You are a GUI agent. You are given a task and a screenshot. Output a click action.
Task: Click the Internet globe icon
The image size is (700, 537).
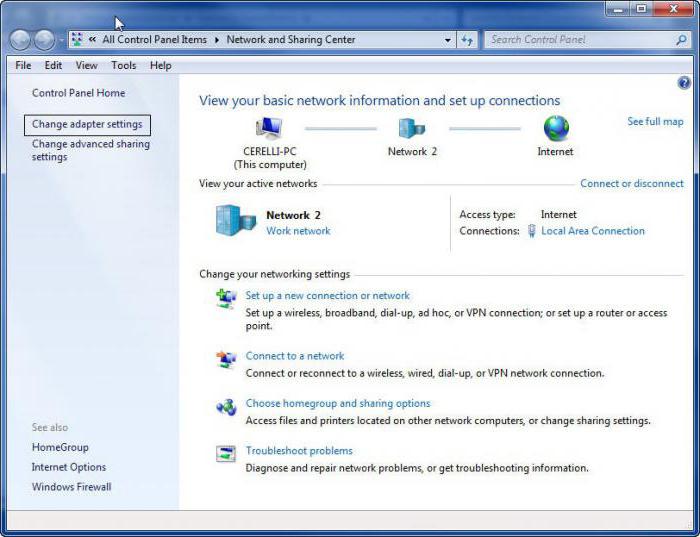(556, 128)
